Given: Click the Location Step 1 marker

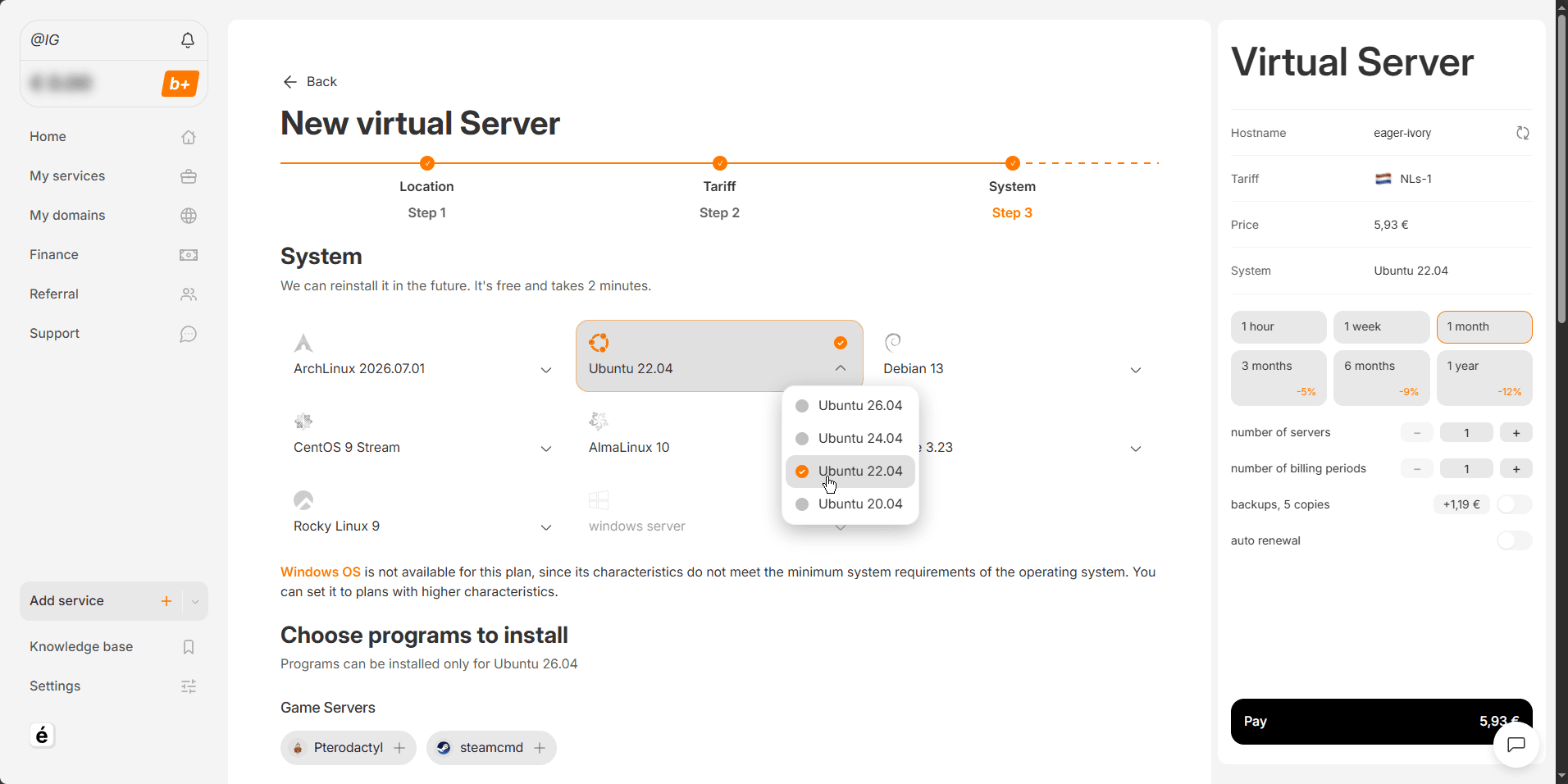Looking at the screenshot, I should click(x=426, y=163).
